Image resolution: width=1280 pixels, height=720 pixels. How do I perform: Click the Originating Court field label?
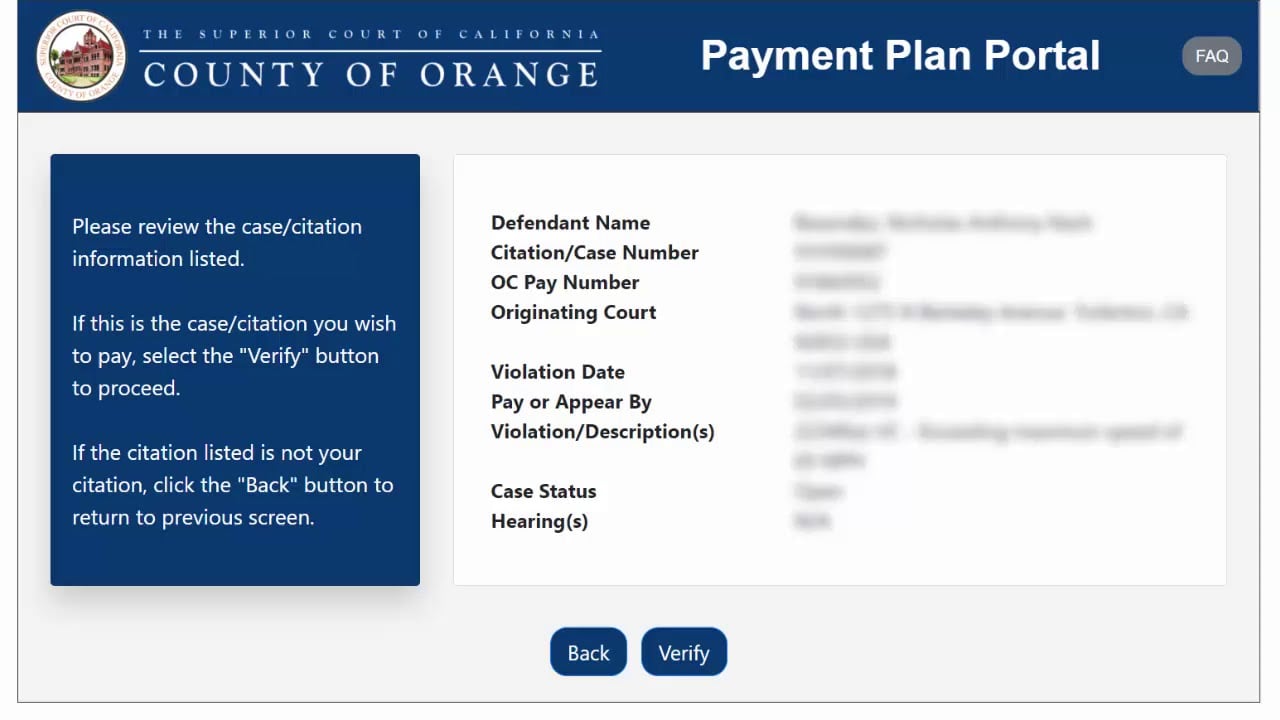coord(573,312)
